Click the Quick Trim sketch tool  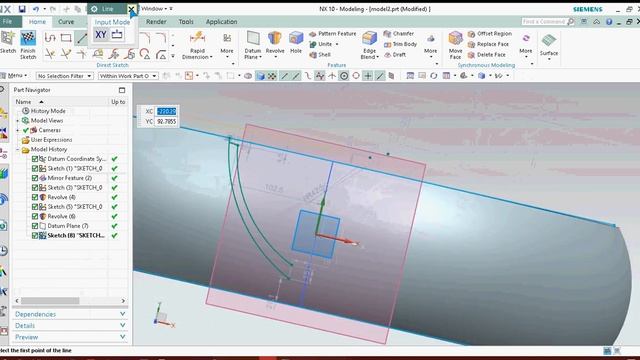click(x=50, y=54)
